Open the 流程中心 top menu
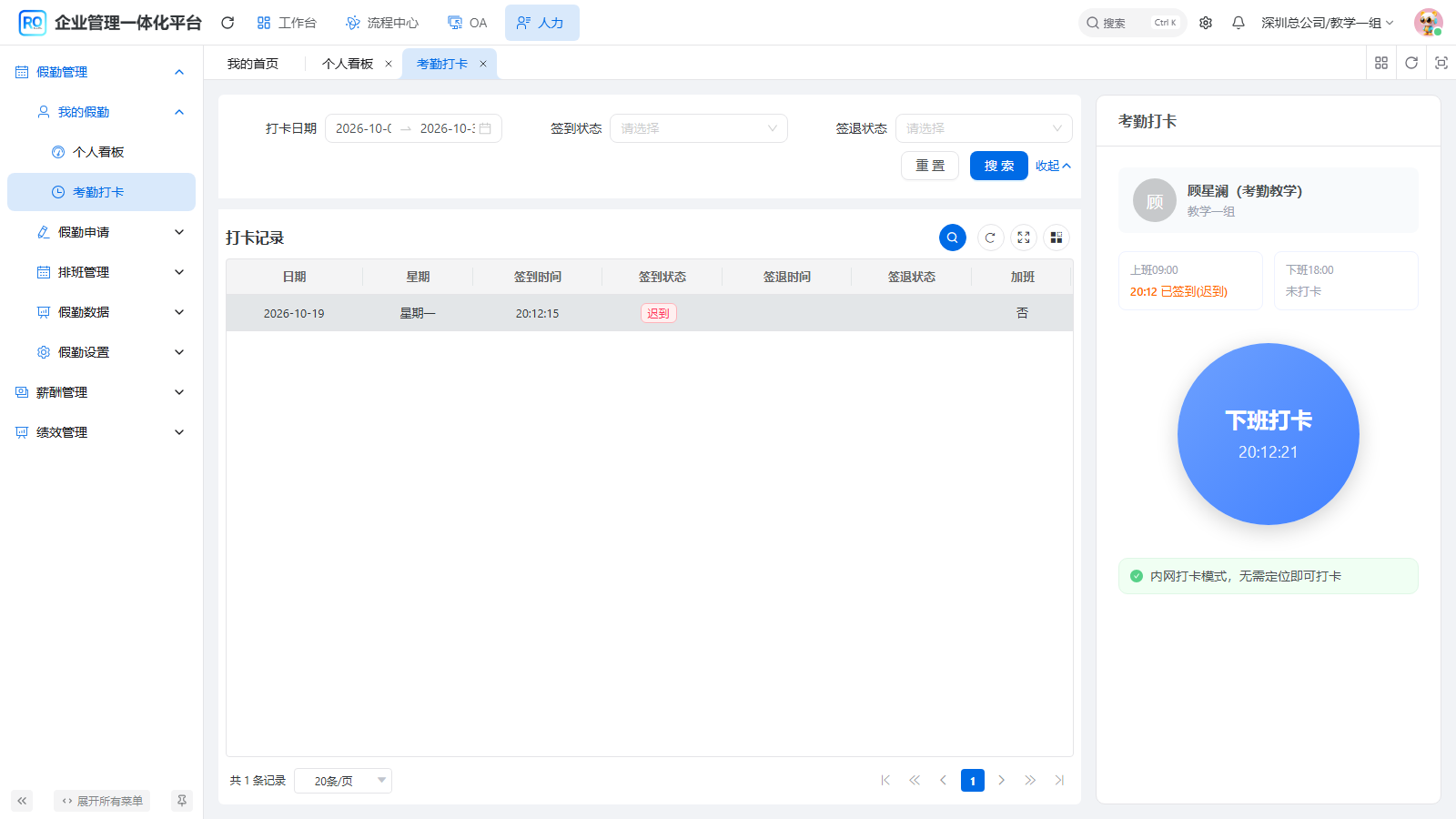 (x=383, y=23)
